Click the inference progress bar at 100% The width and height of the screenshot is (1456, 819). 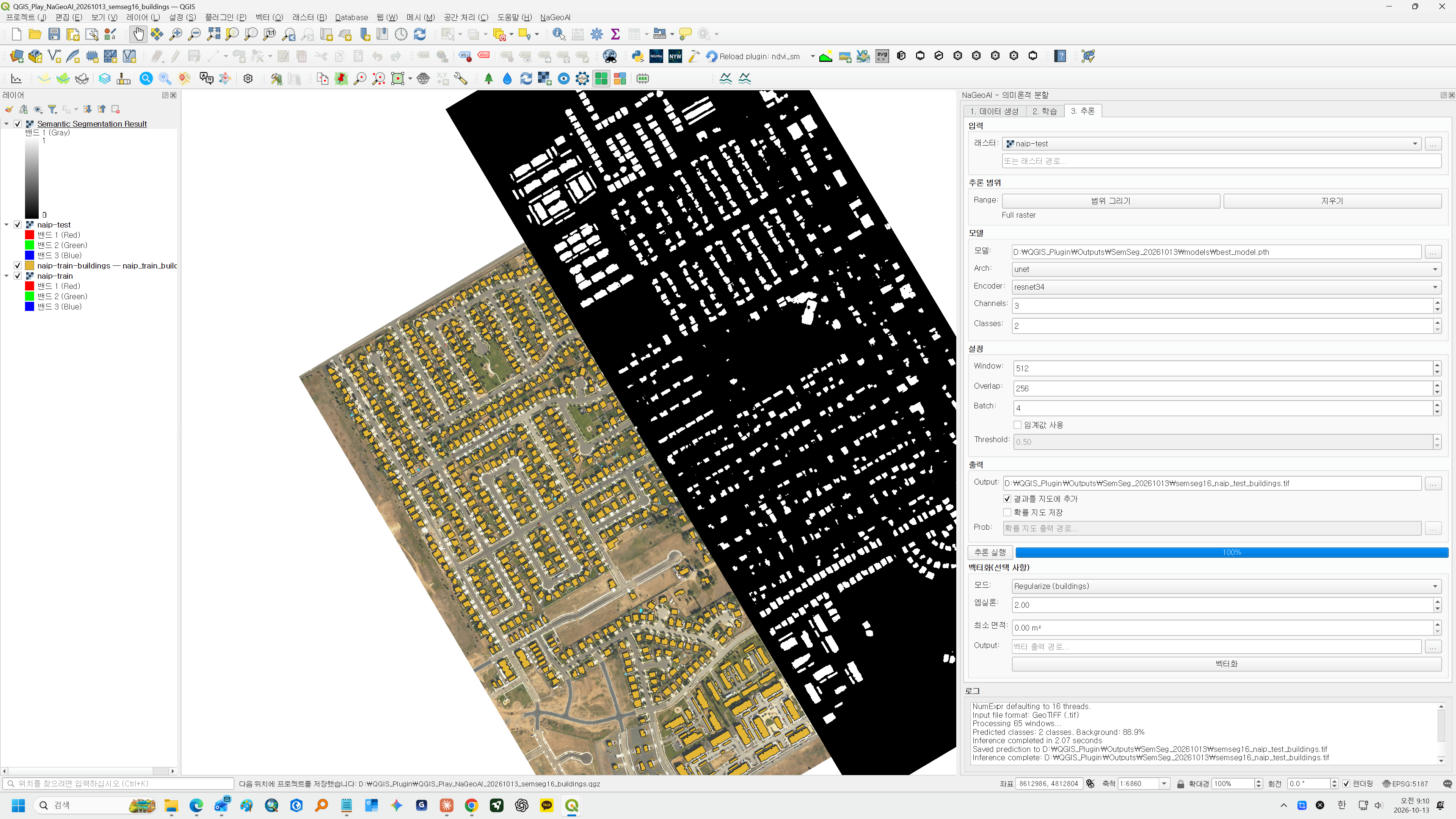[x=1232, y=552]
